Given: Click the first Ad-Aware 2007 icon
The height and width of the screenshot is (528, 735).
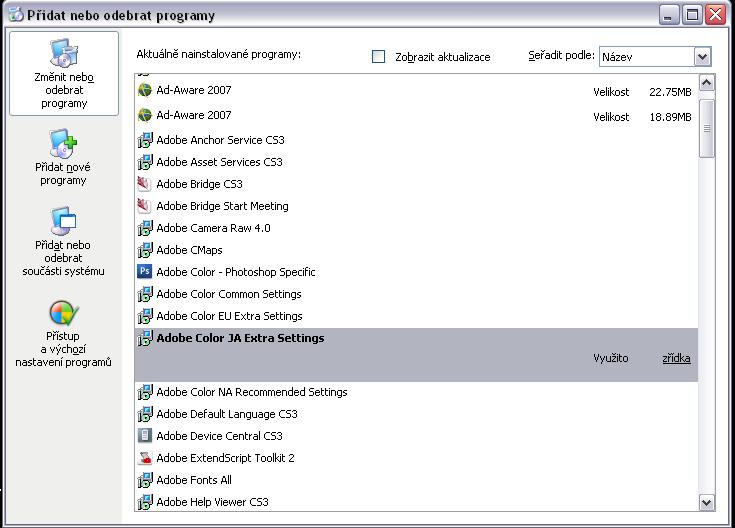Looking at the screenshot, I should point(144,91).
